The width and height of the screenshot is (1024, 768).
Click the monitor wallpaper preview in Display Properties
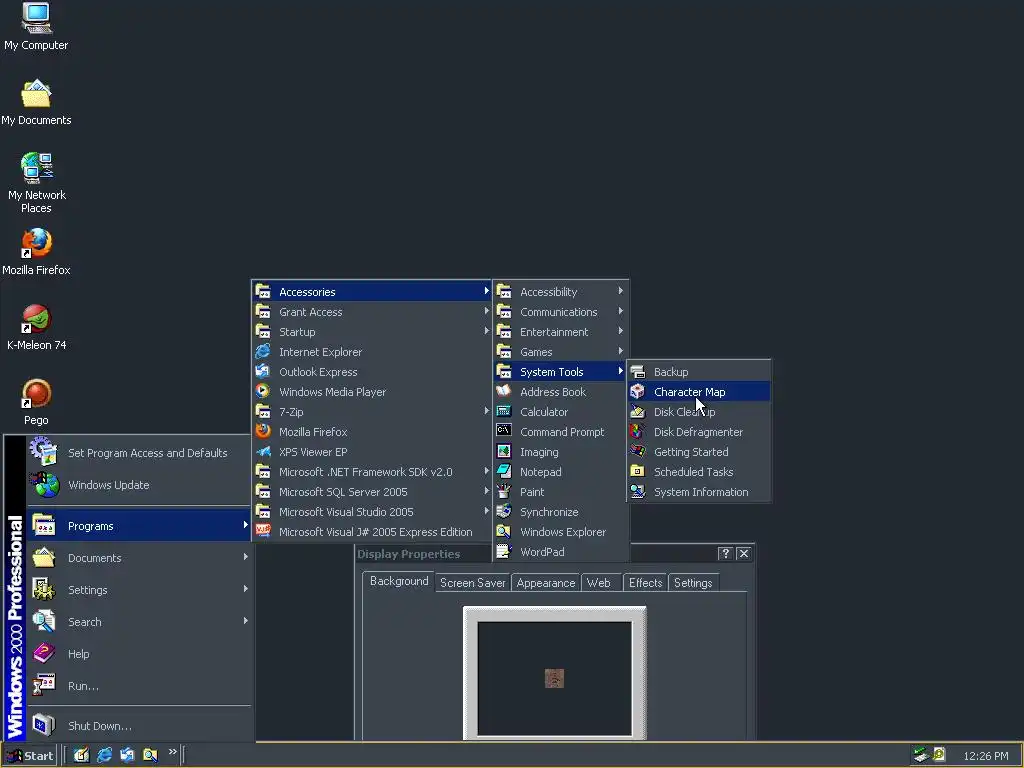[554, 679]
